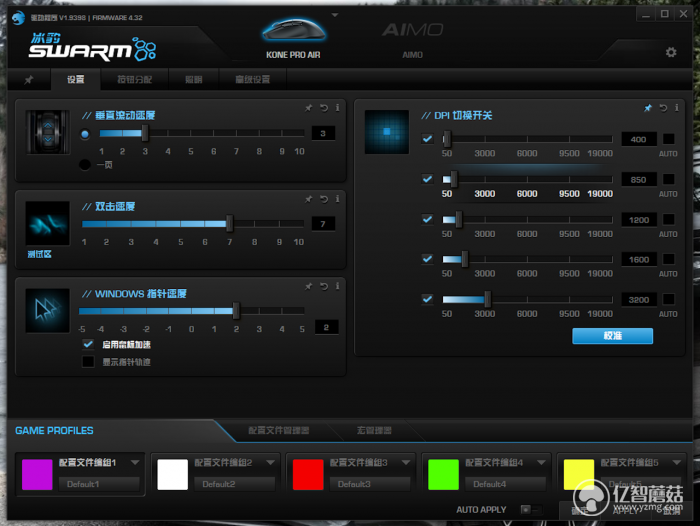The height and width of the screenshot is (526, 700).
Task: Click the 3200 DPI slider handle
Action: pyautogui.click(x=488, y=299)
